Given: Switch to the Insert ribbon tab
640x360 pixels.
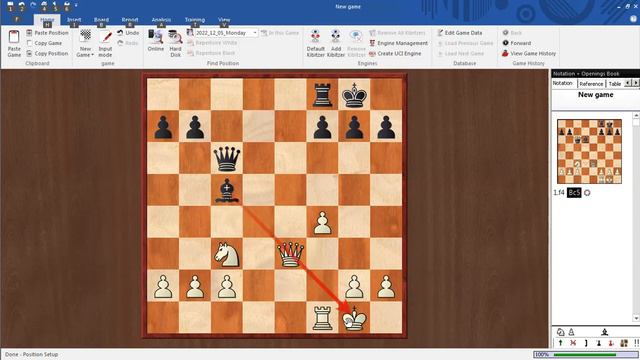Looking at the screenshot, I should 74,20.
